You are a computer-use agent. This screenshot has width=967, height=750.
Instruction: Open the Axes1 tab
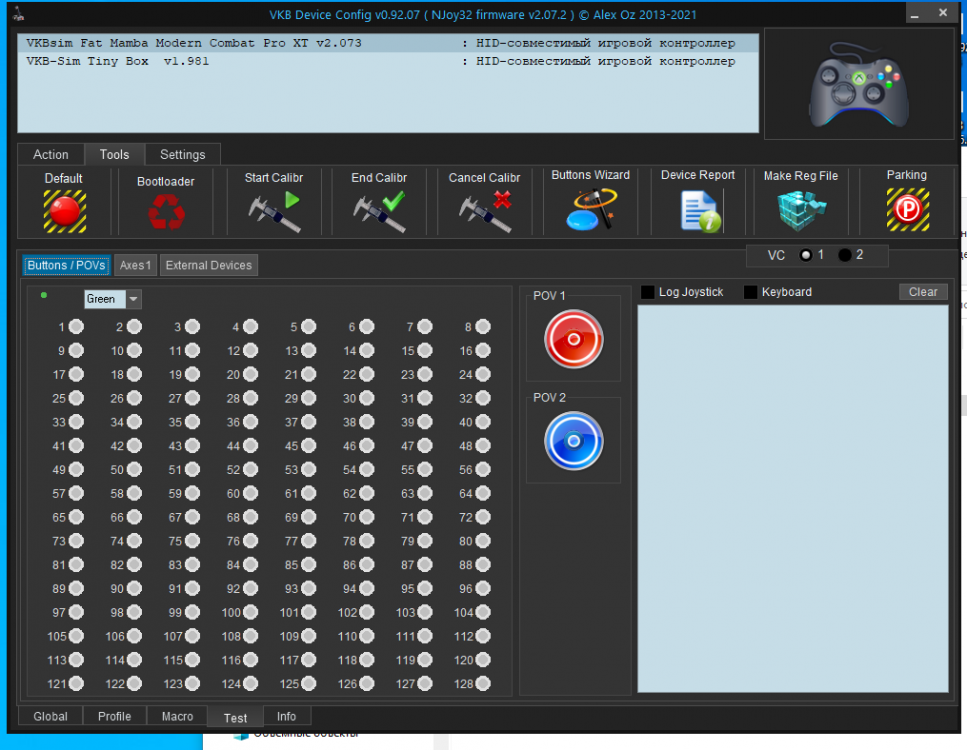(x=135, y=265)
